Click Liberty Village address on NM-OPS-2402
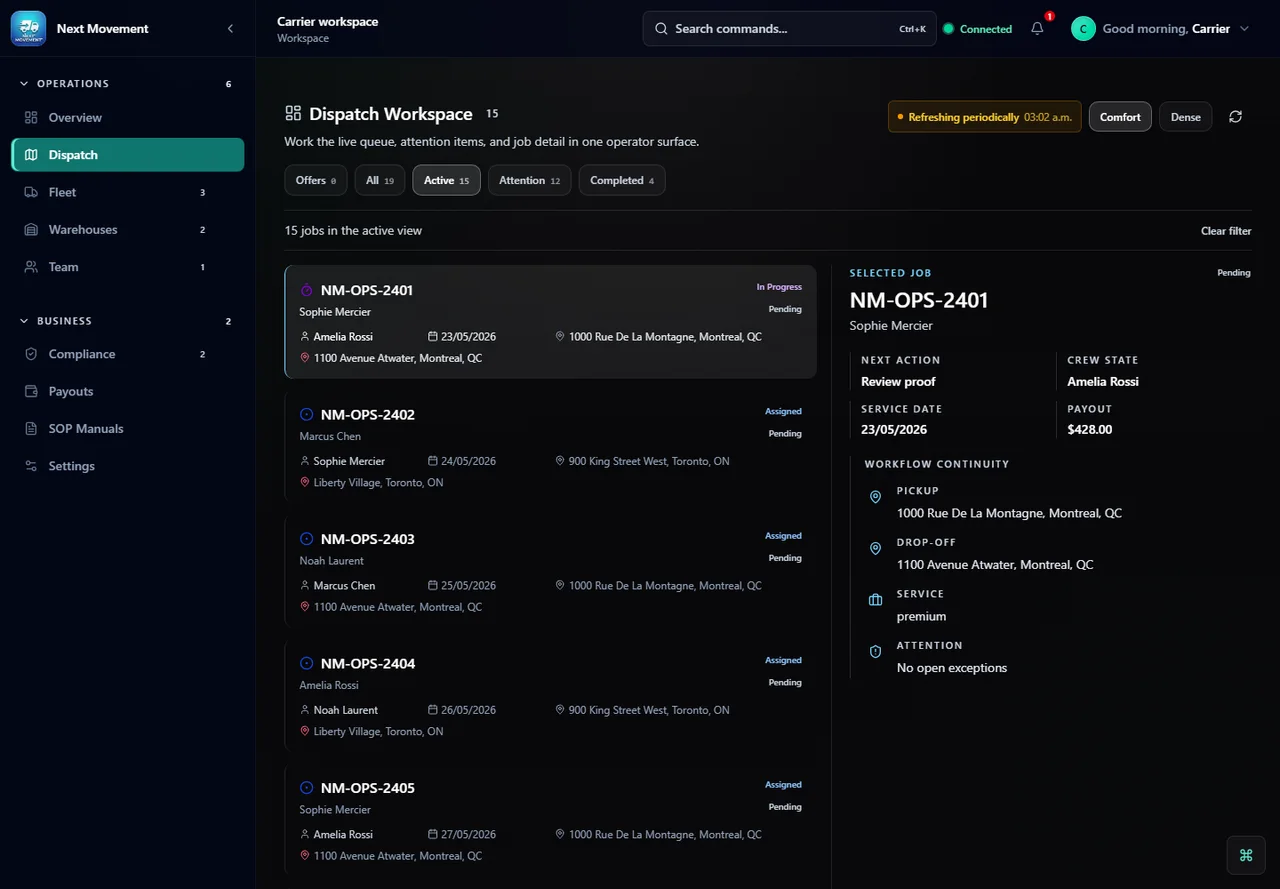The height and width of the screenshot is (889, 1280). click(378, 482)
